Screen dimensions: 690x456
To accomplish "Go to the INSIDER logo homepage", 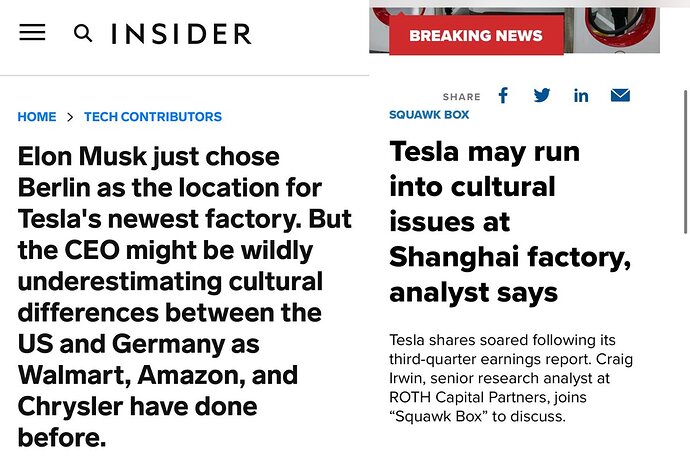I will click(x=181, y=34).
